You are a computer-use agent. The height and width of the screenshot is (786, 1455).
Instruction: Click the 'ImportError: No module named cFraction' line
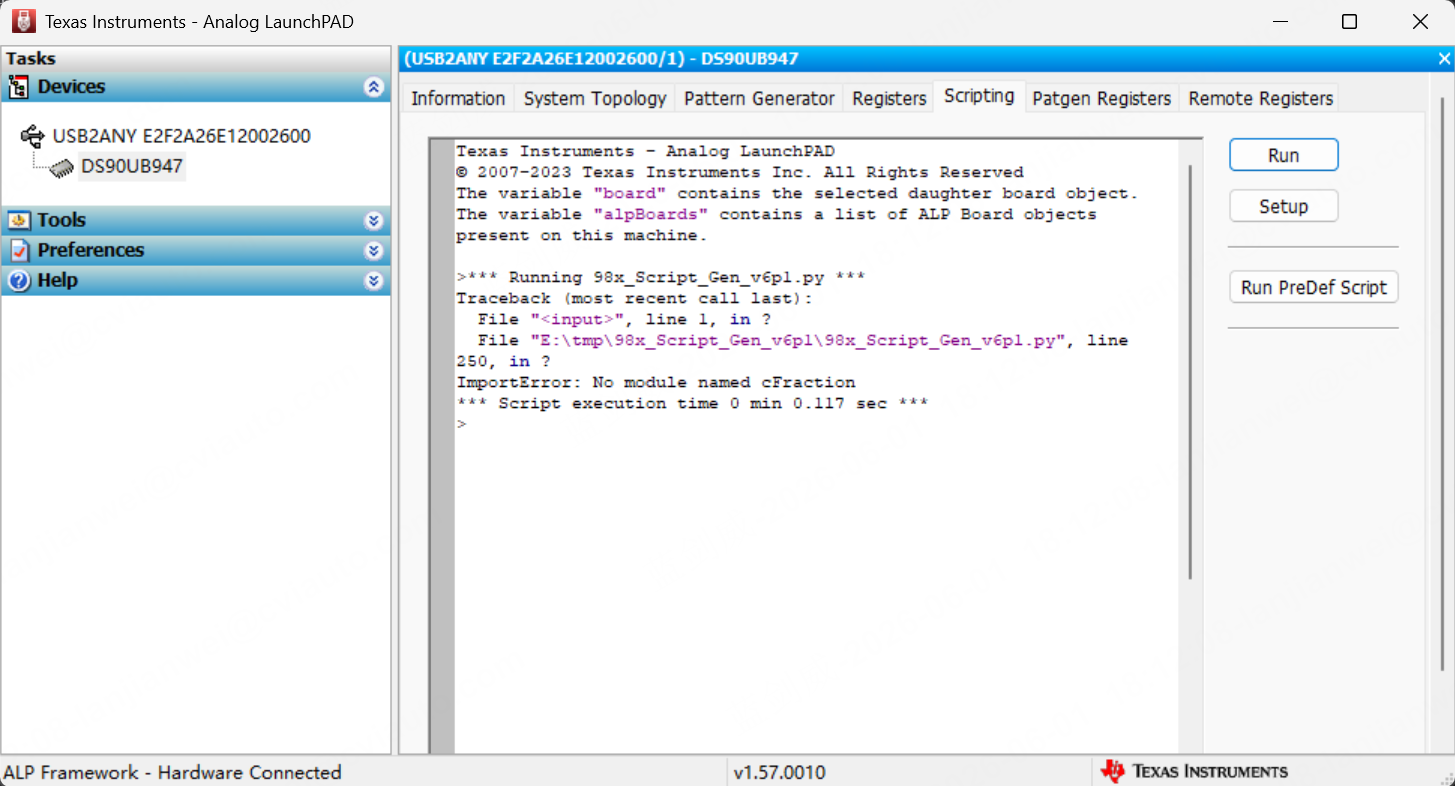pos(656,382)
